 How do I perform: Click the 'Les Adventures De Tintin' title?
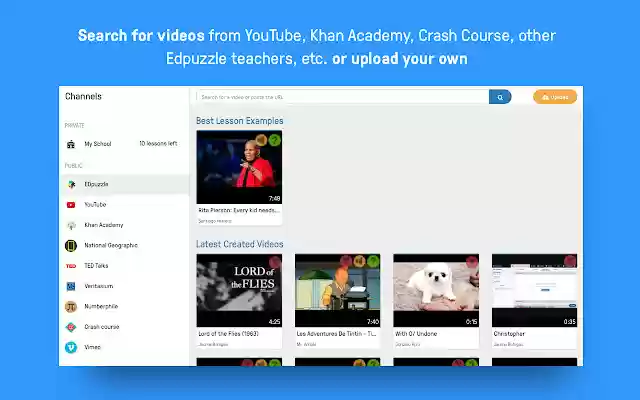336,334
